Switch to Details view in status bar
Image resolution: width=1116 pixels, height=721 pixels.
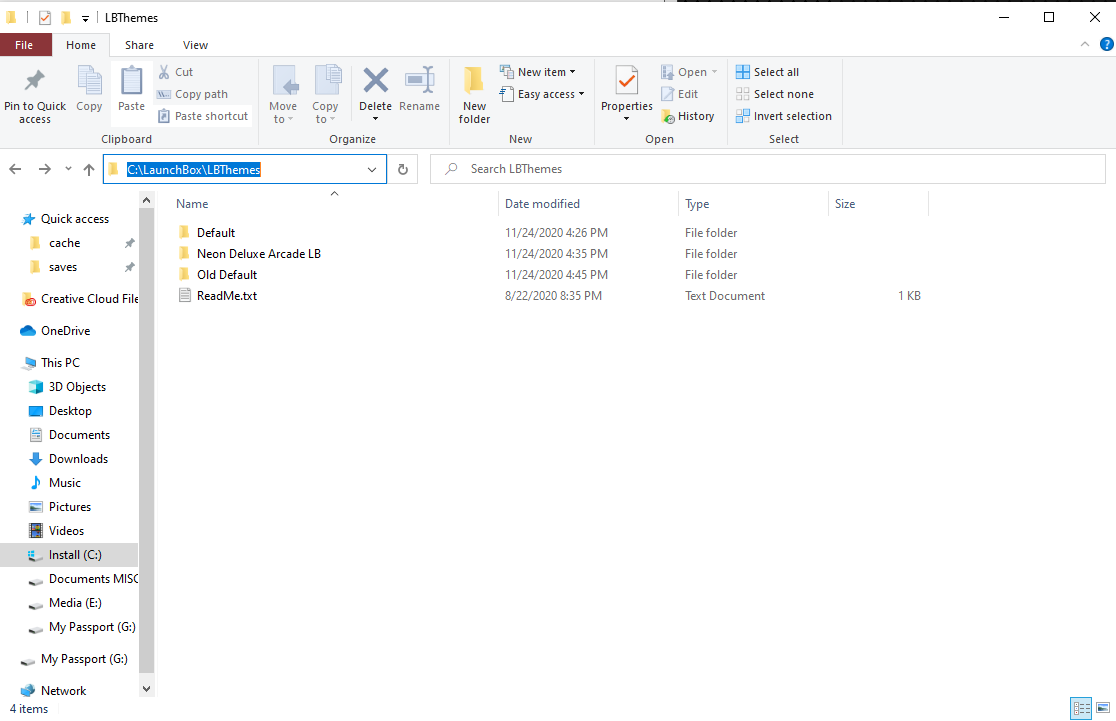click(1081, 708)
